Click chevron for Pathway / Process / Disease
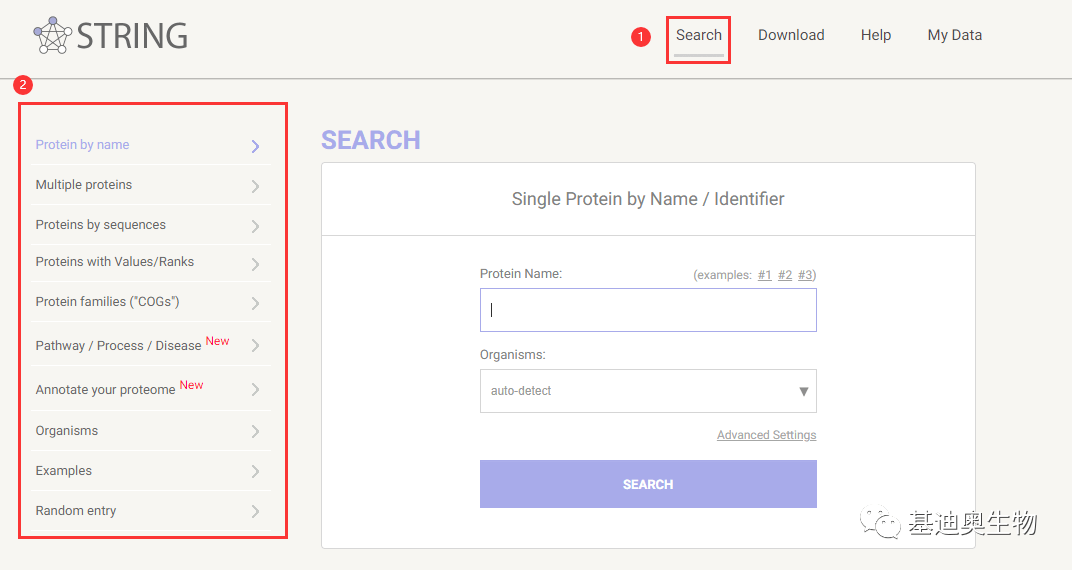This screenshot has height=570, width=1072. (x=255, y=346)
